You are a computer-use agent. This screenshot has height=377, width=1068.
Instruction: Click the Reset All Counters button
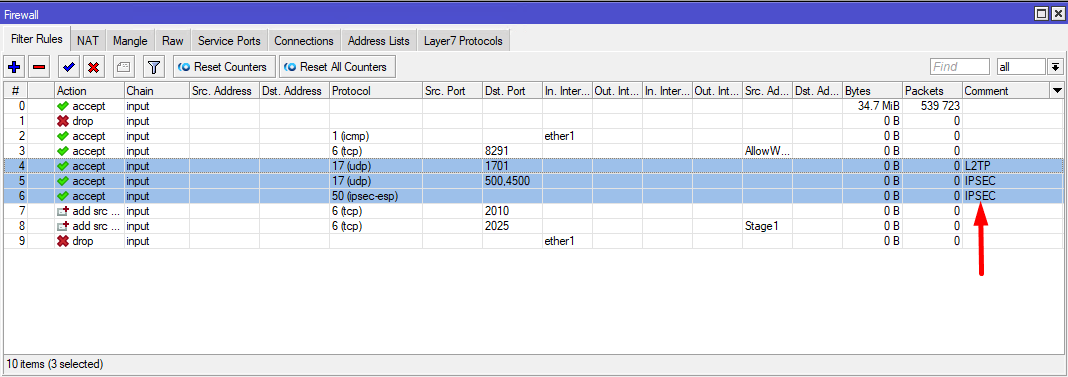coord(337,67)
